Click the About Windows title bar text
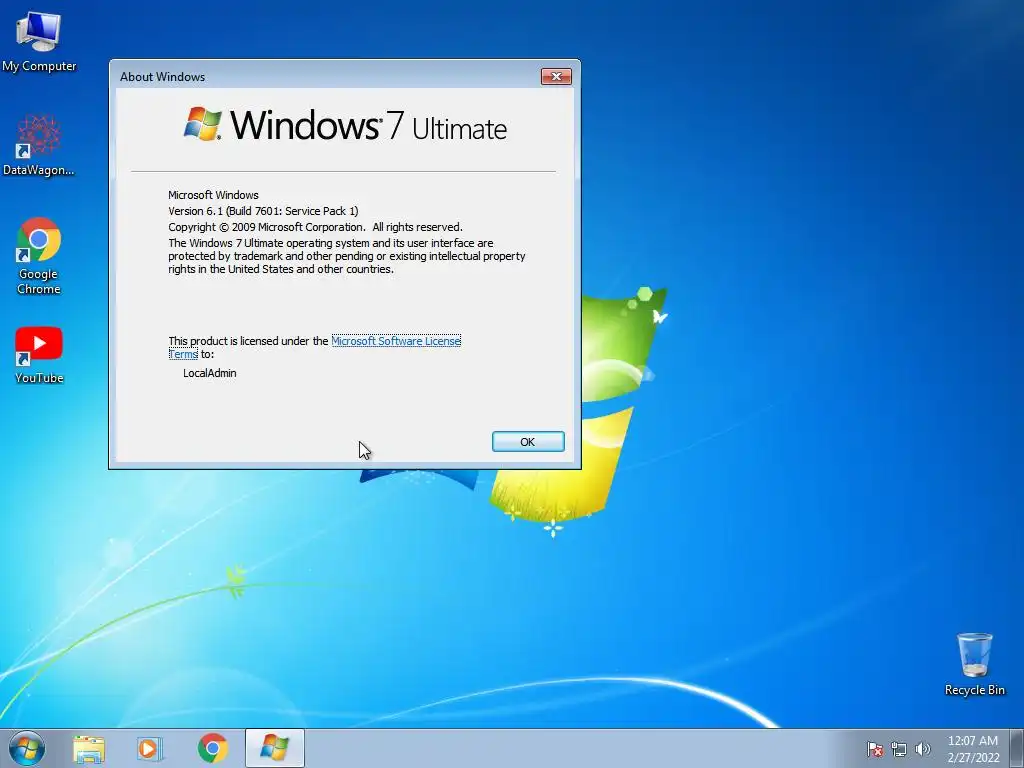 click(163, 76)
